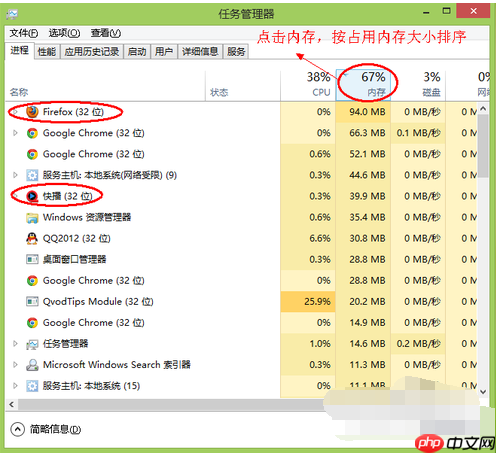Sort by the 磁盘 column header
The width and height of the screenshot is (496, 453).
[418, 85]
